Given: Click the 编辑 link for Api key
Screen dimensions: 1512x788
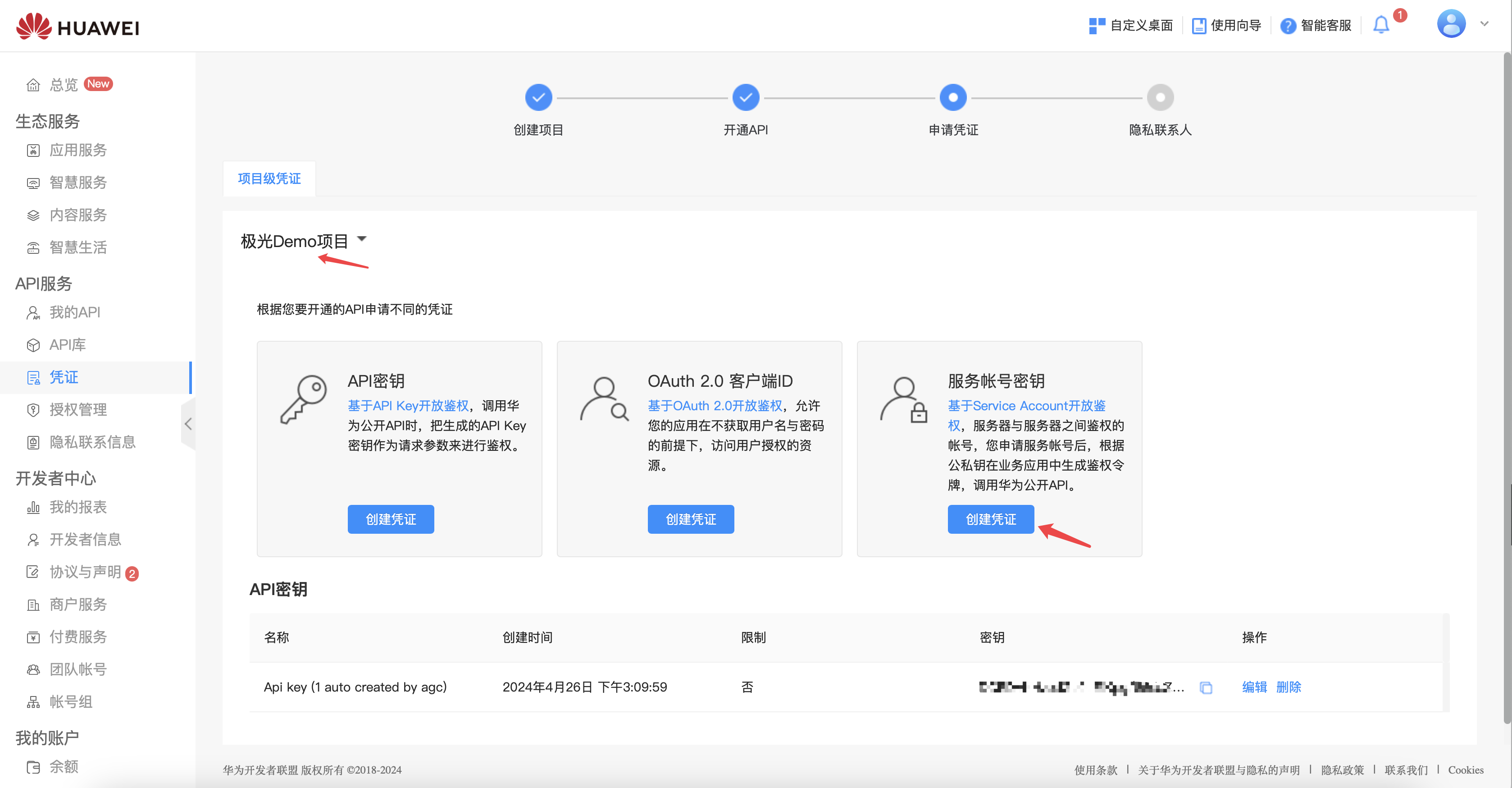Looking at the screenshot, I should [x=1254, y=687].
